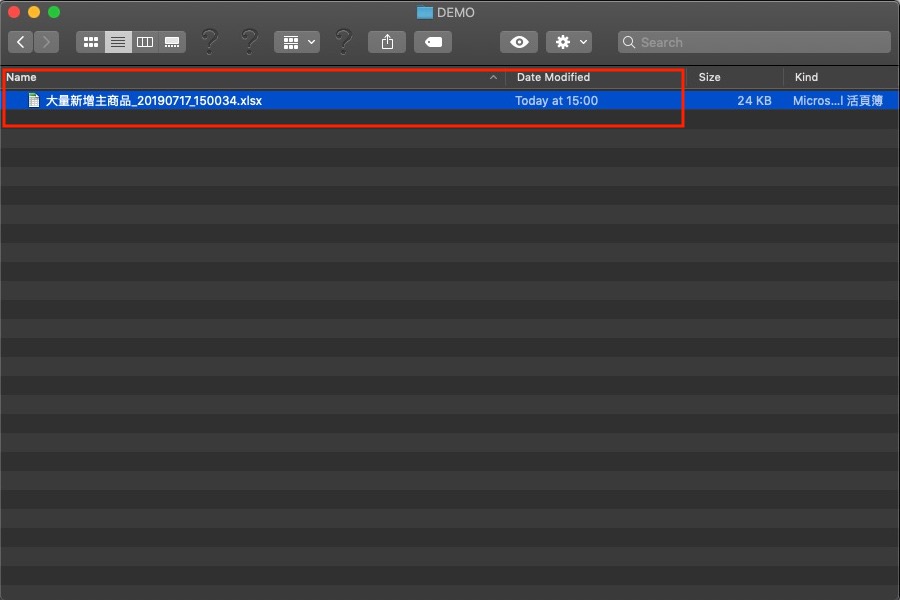Minimize the DEMO window
Image resolution: width=900 pixels, height=600 pixels.
coord(34,12)
